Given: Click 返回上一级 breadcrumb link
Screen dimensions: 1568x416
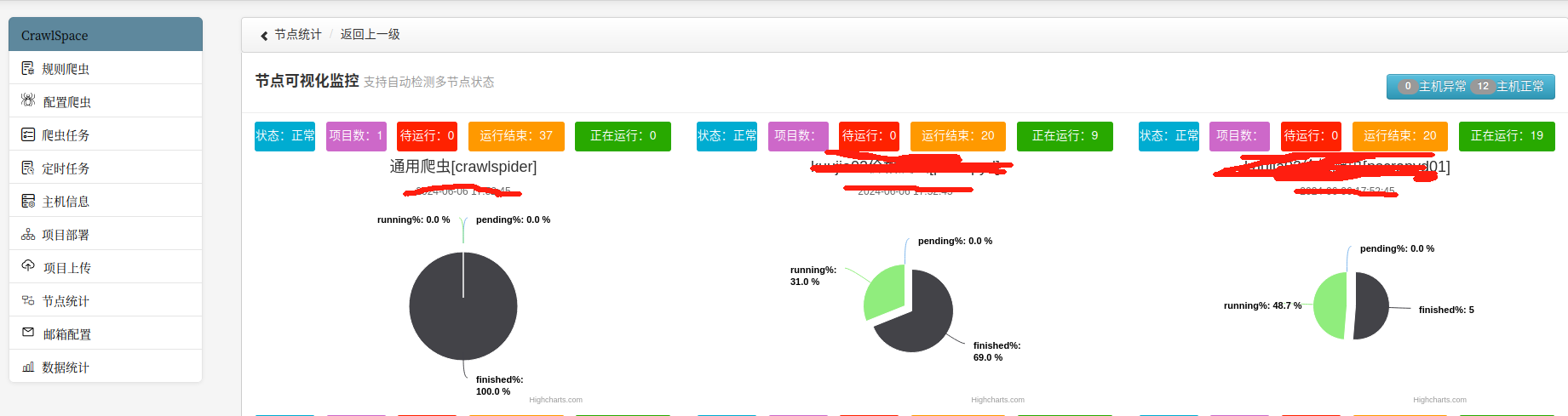Looking at the screenshot, I should (370, 35).
